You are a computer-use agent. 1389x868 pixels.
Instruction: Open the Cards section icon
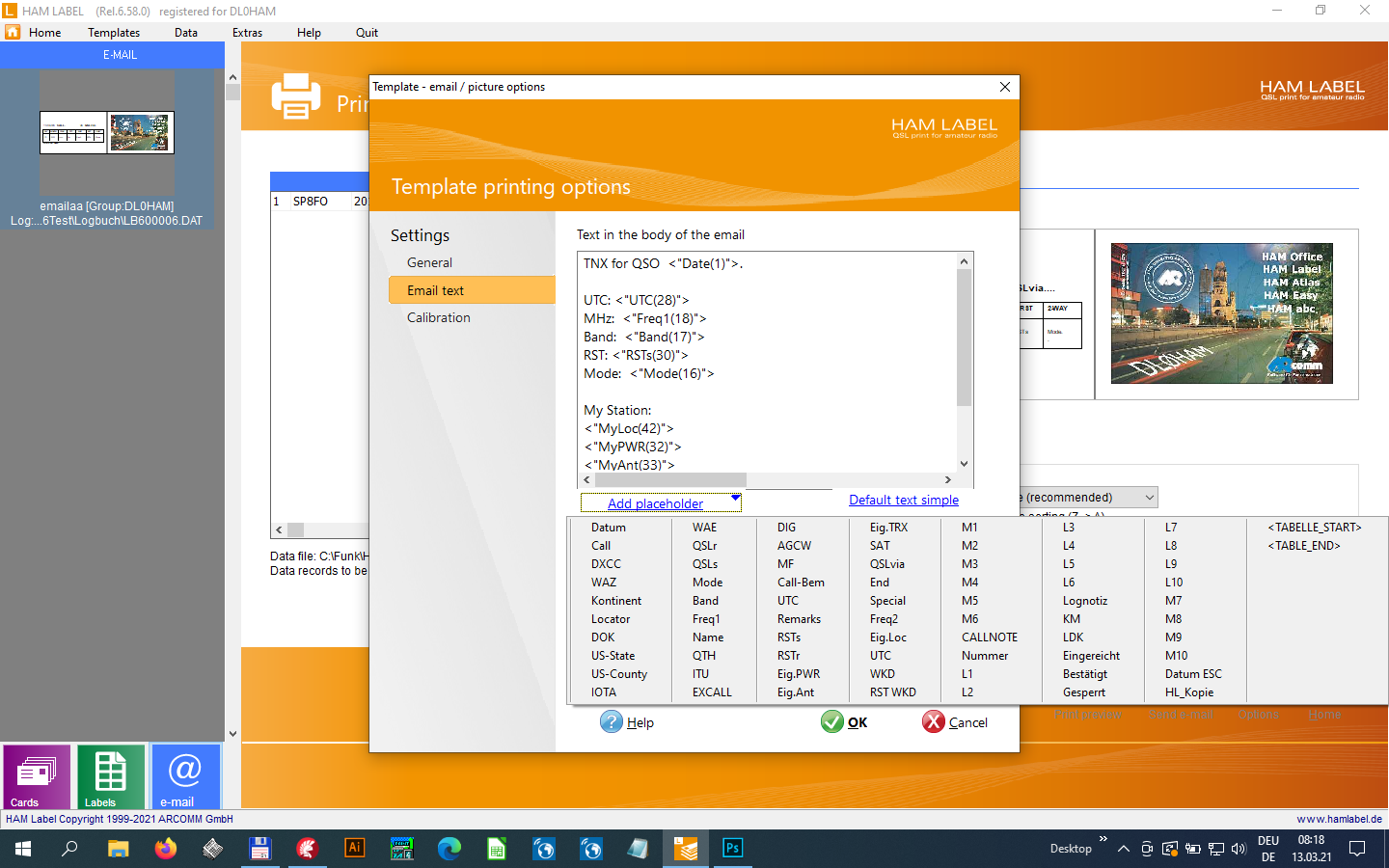37,776
